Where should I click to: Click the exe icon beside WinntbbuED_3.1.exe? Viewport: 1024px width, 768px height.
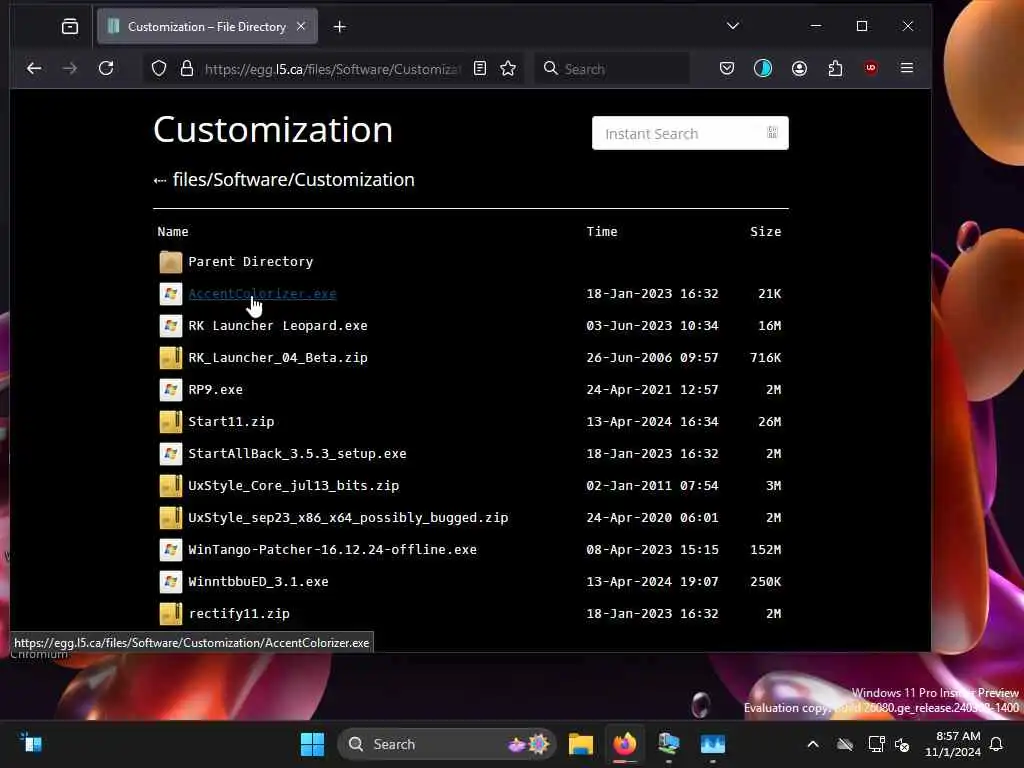pos(170,582)
